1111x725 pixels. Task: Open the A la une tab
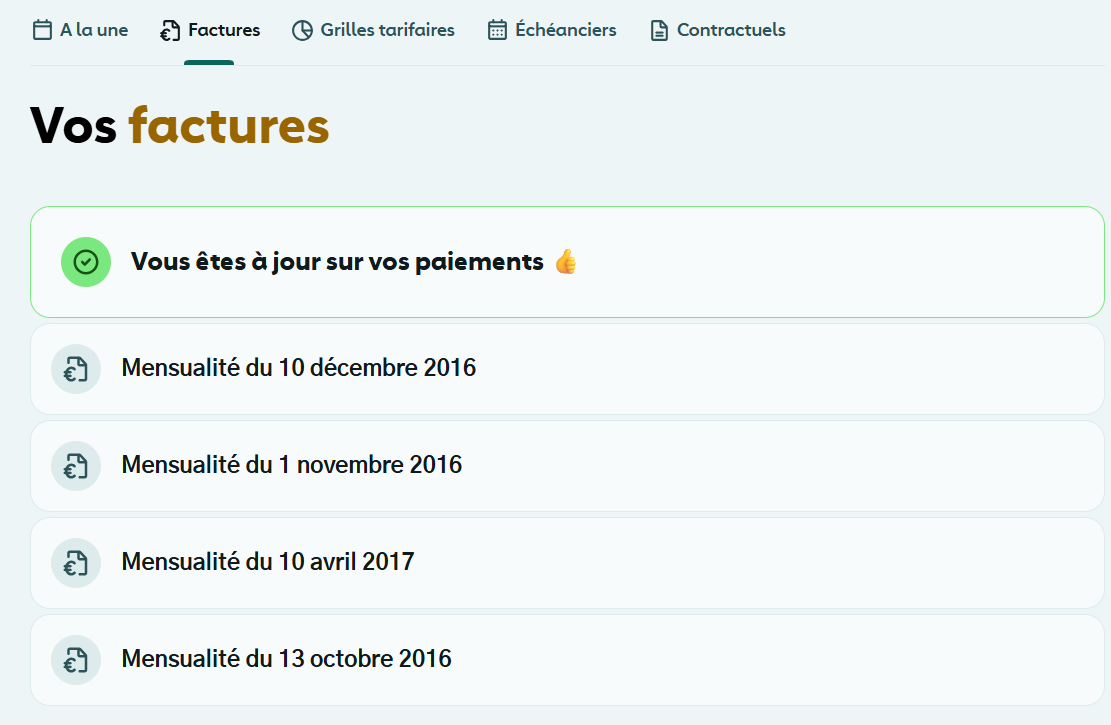point(94,30)
